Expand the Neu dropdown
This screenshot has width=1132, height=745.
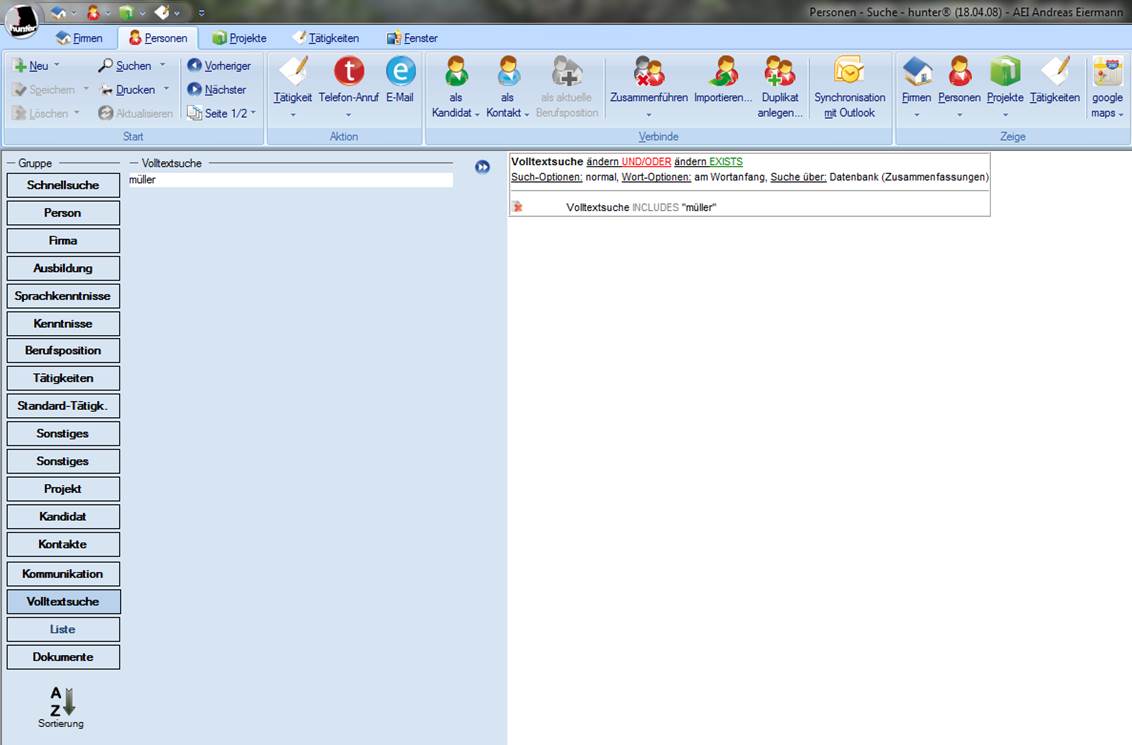coord(56,66)
